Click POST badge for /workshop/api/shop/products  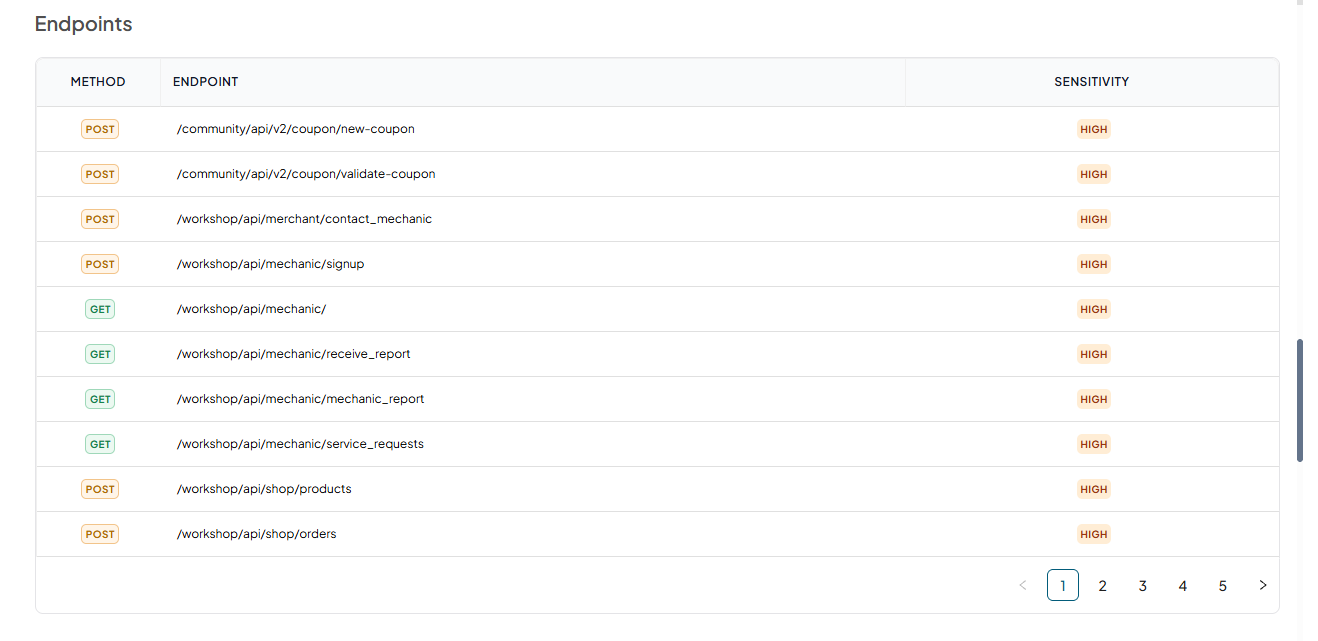click(100, 489)
